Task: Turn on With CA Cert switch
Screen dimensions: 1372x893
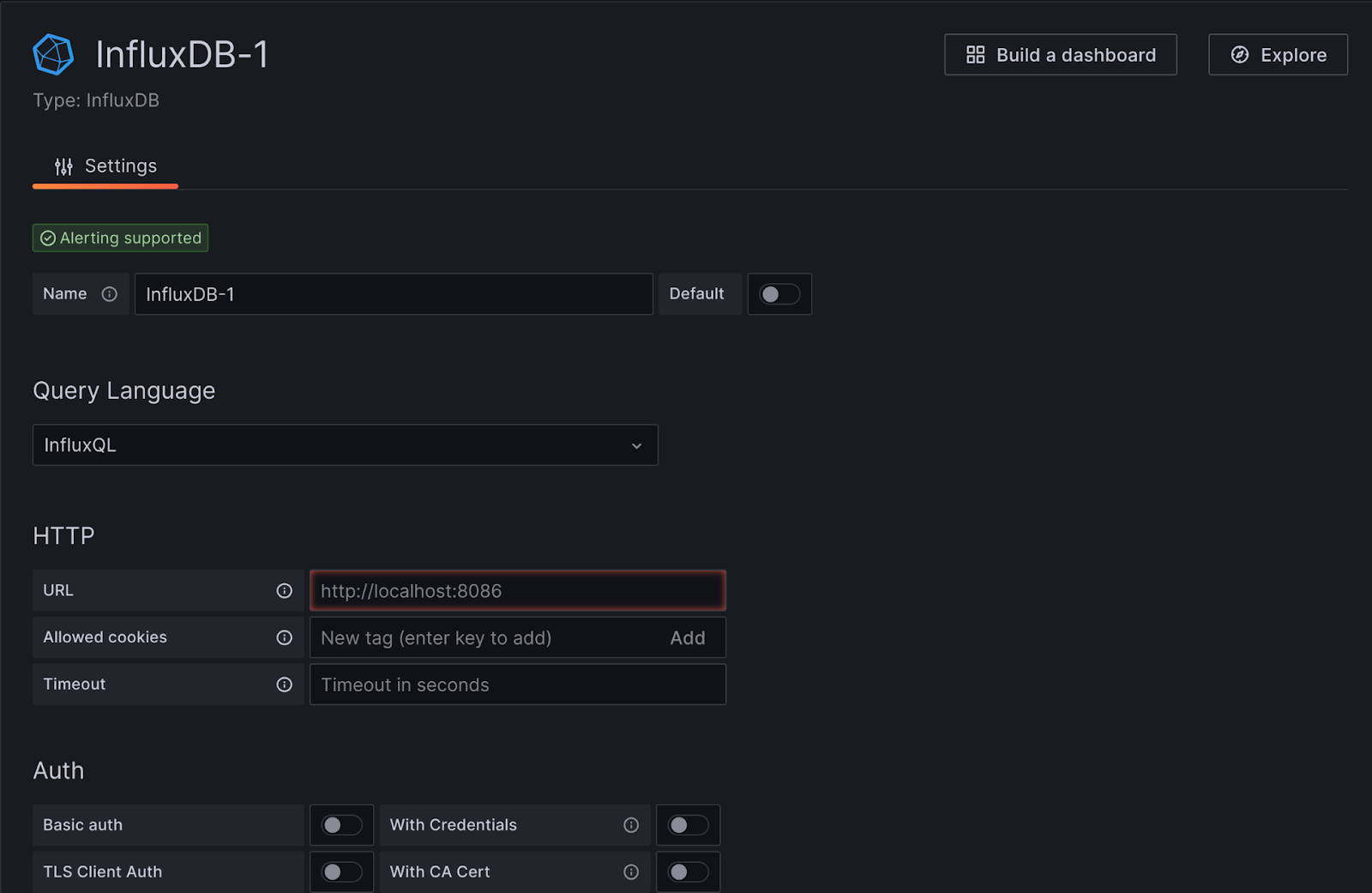Action: (x=689, y=872)
